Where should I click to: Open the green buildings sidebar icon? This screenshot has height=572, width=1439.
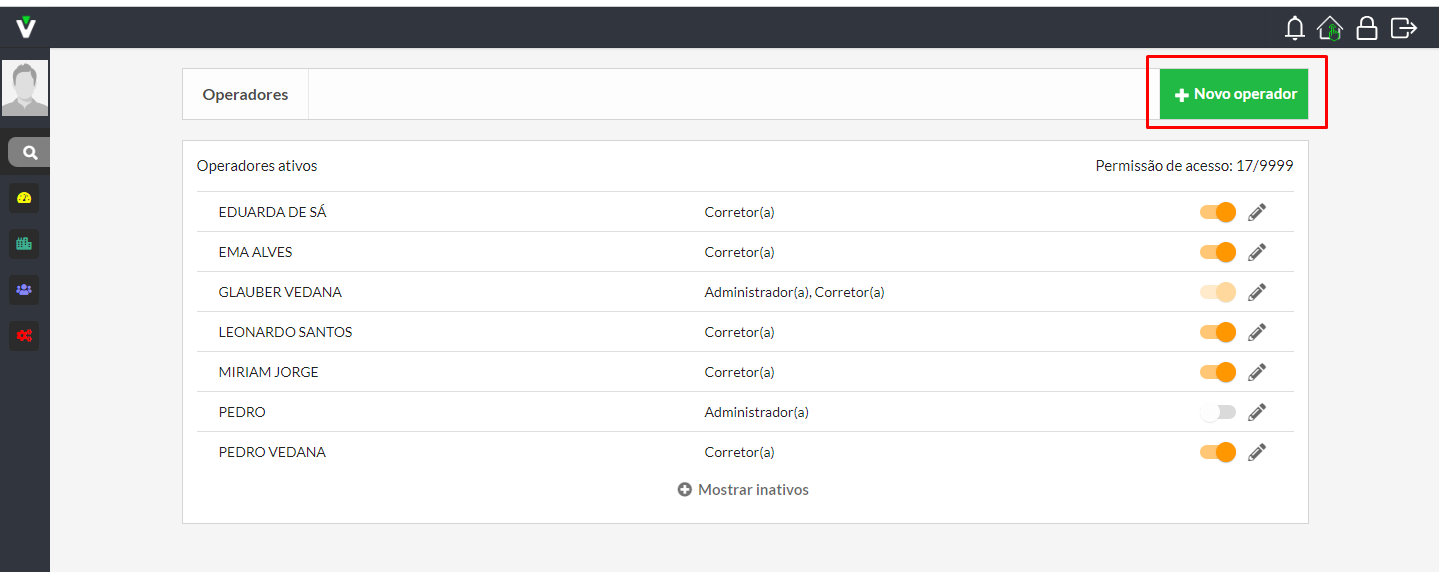pyautogui.click(x=25, y=244)
